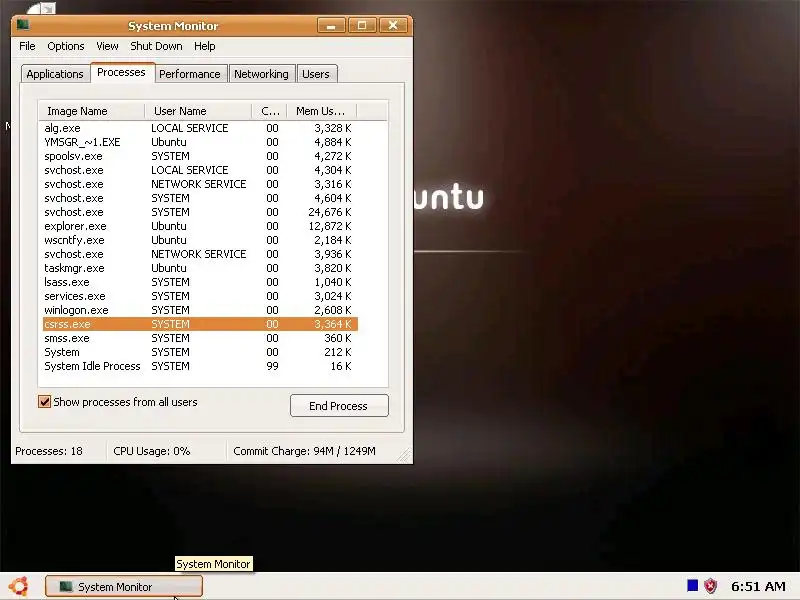Minimize the System Monitor window
The image size is (800, 600).
(331, 25)
